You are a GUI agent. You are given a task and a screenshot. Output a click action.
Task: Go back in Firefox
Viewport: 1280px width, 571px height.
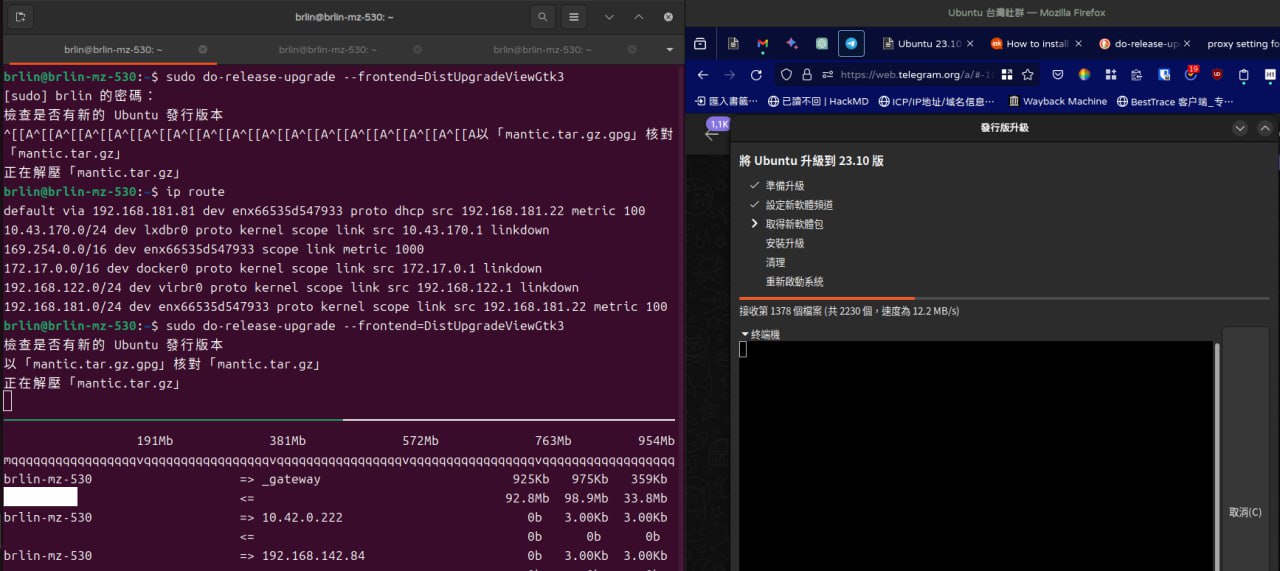coord(703,75)
